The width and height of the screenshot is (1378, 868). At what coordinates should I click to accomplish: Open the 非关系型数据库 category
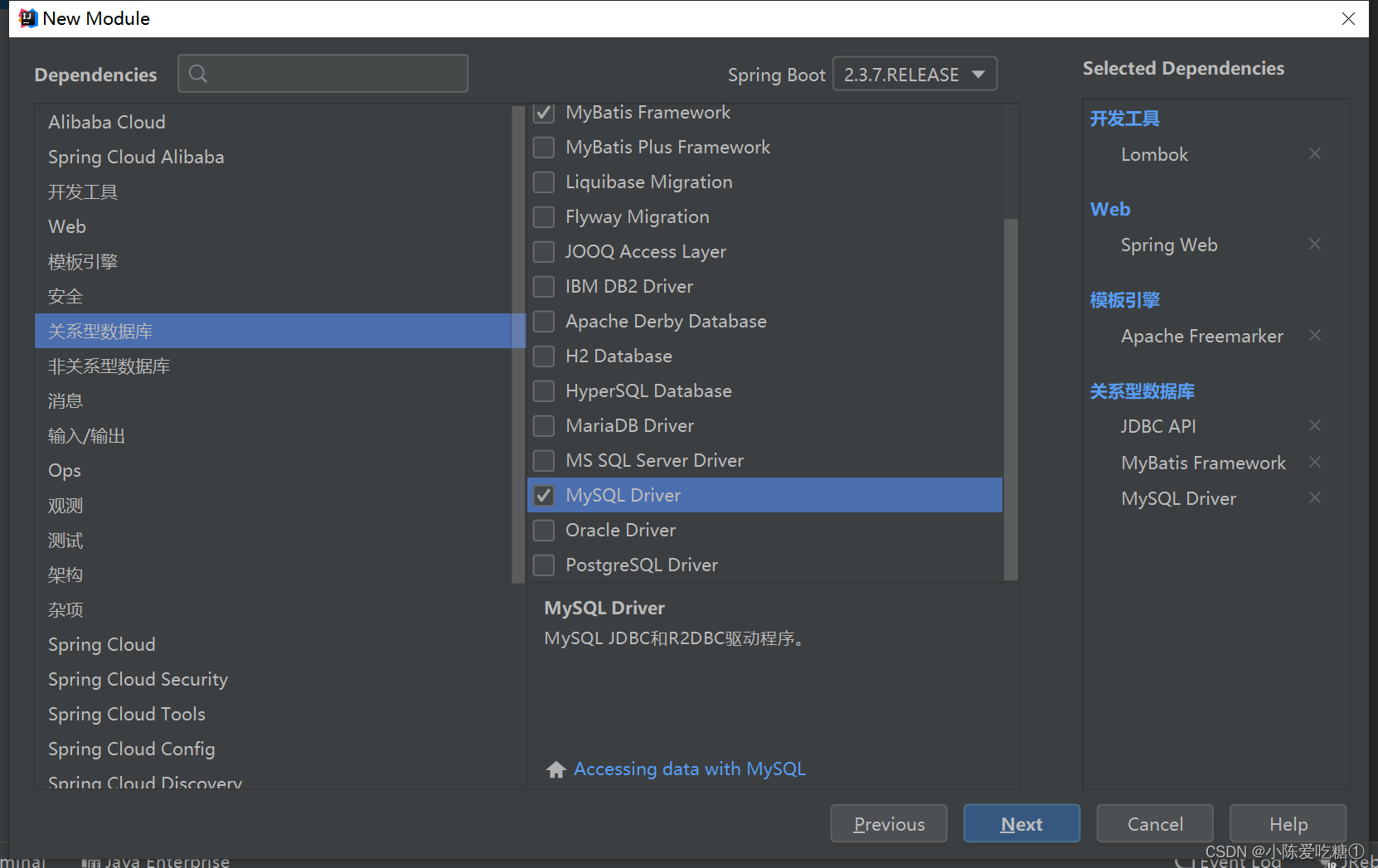[274, 366]
